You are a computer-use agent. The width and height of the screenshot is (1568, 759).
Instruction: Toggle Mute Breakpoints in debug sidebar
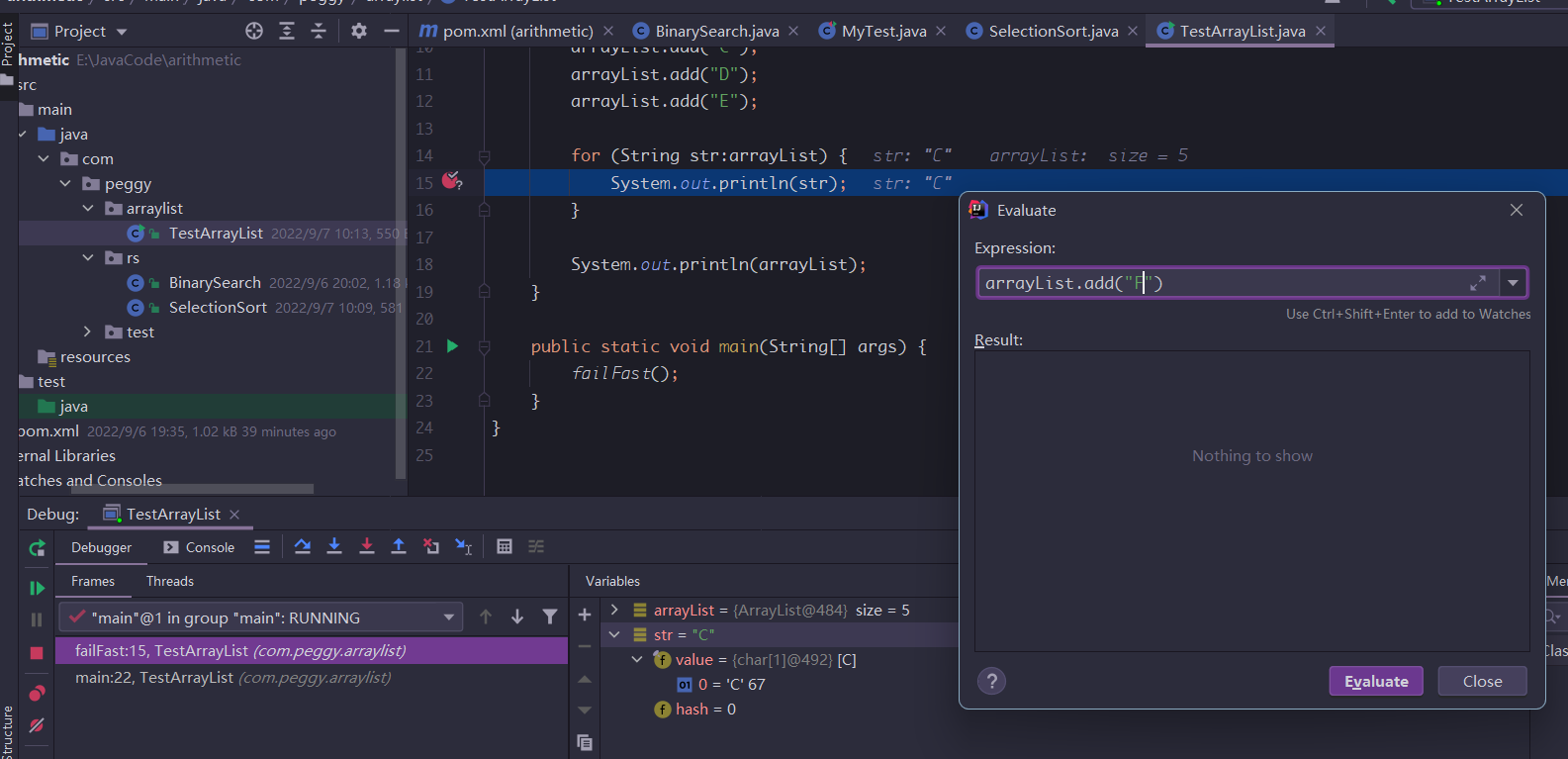tap(37, 725)
